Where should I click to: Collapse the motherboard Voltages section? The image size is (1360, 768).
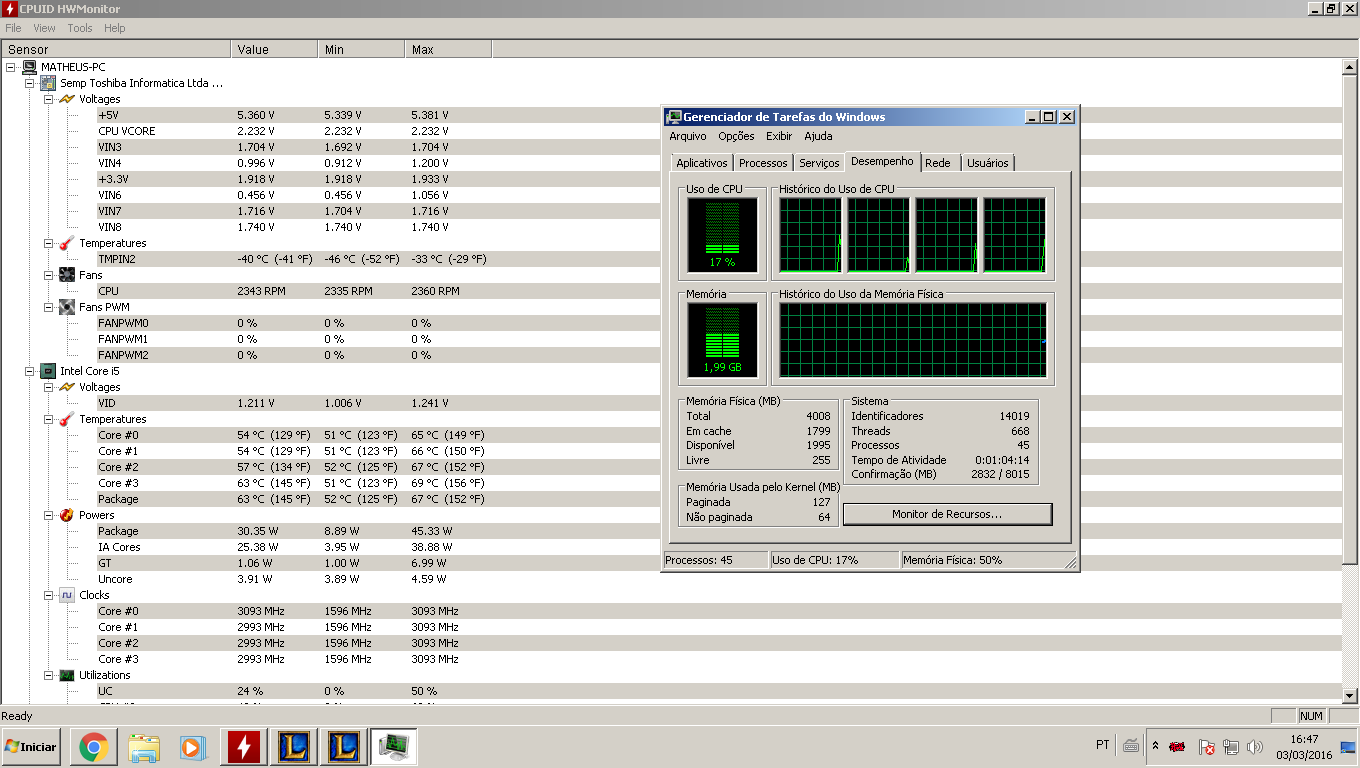tap(49, 99)
